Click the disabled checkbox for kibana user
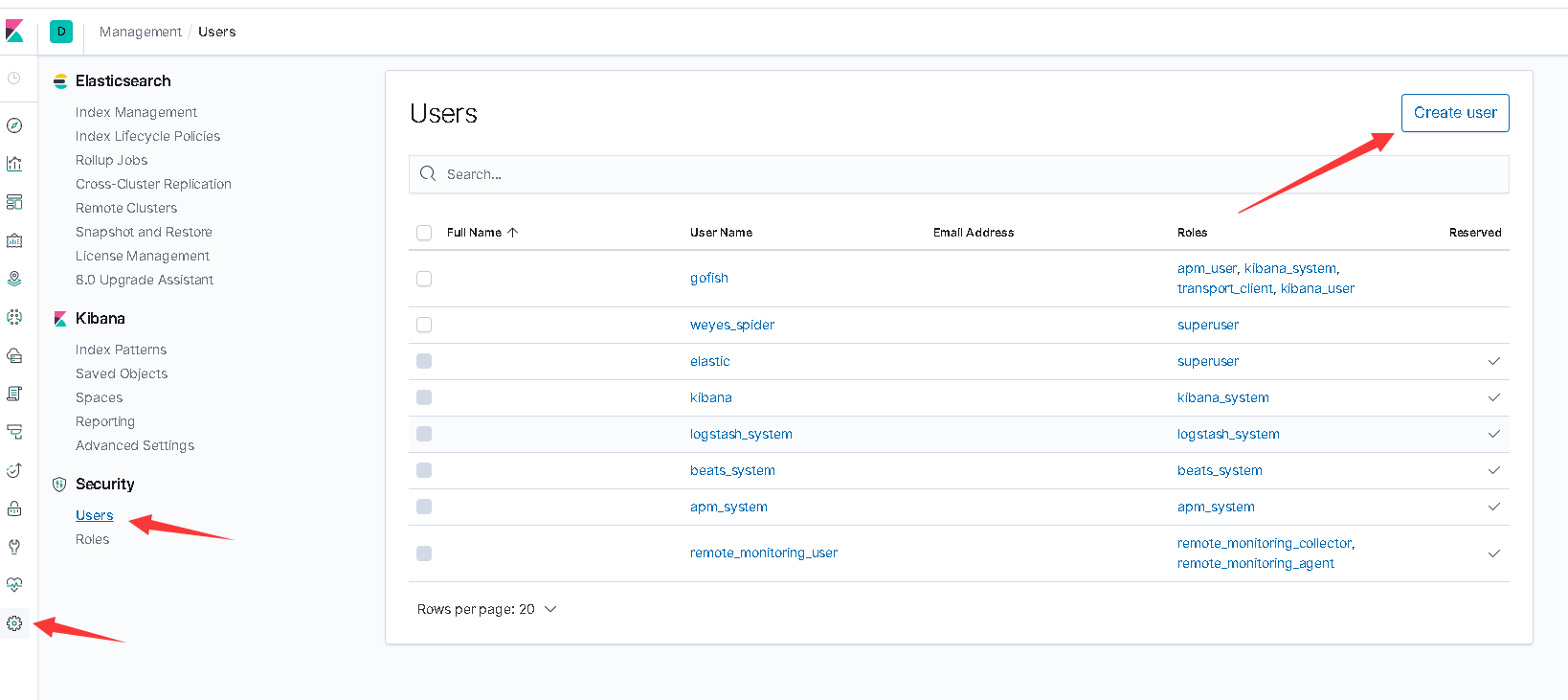1568x700 pixels. coord(424,397)
